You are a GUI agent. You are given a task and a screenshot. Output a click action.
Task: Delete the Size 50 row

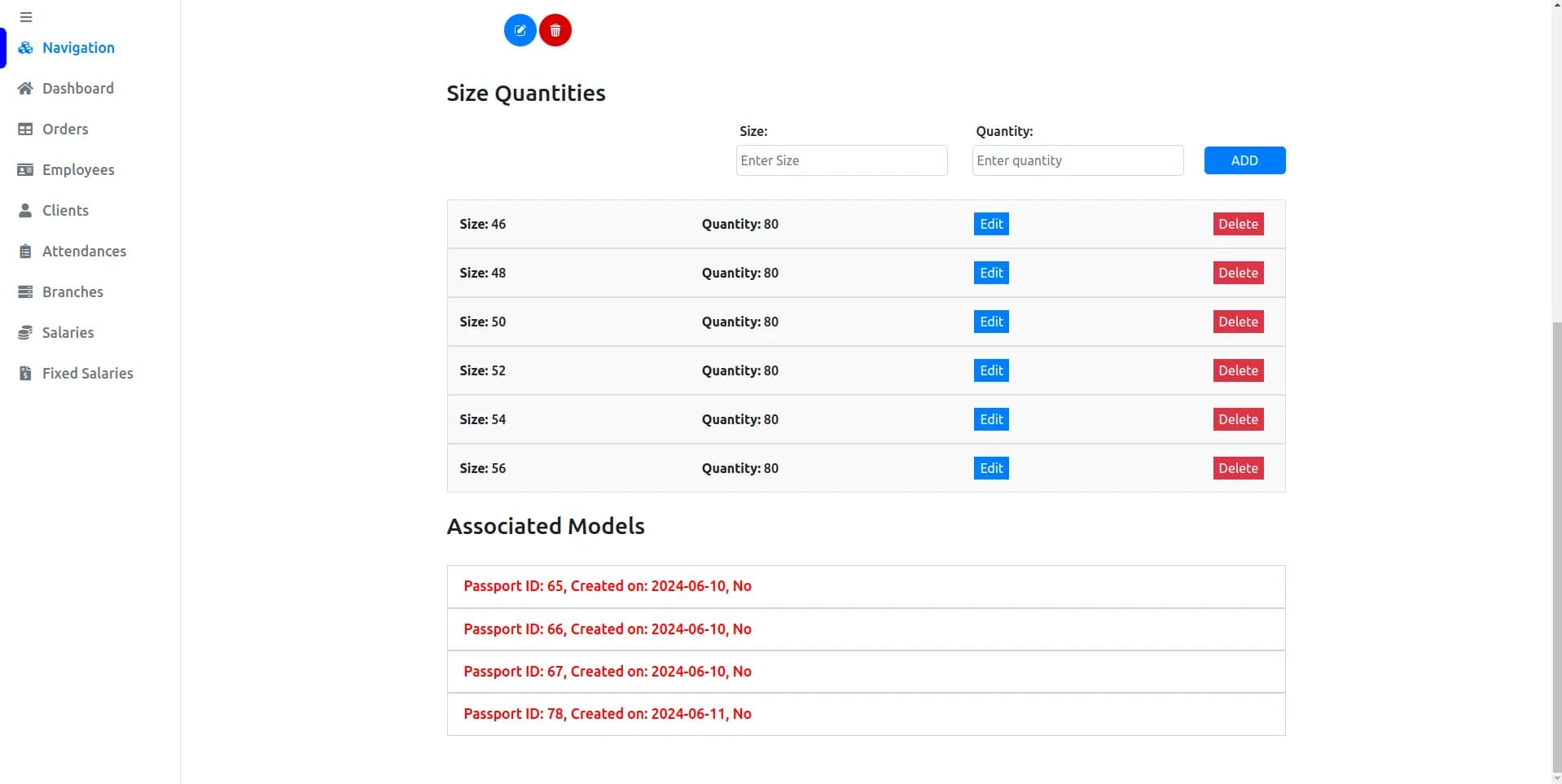[x=1238, y=322]
